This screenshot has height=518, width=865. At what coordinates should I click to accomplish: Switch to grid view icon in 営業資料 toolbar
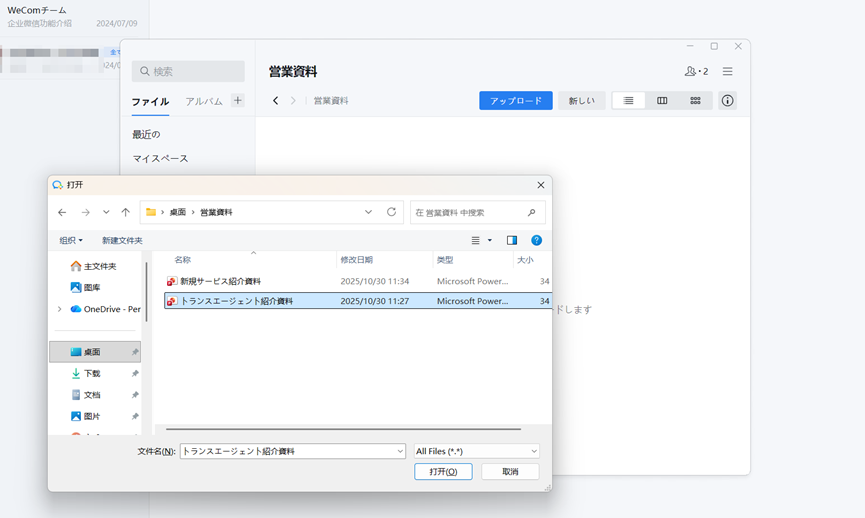coord(695,101)
